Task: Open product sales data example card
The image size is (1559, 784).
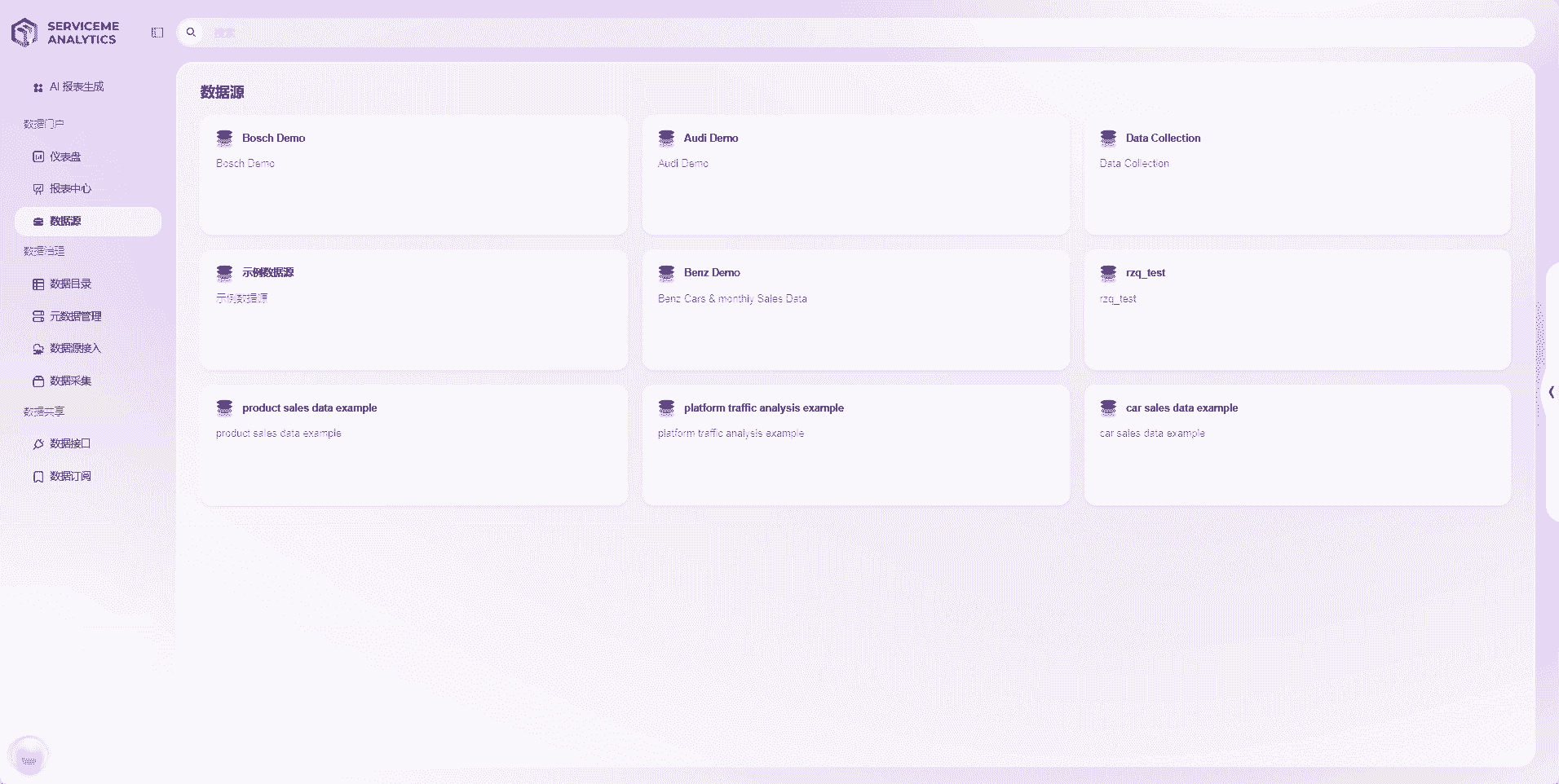Action: point(413,445)
